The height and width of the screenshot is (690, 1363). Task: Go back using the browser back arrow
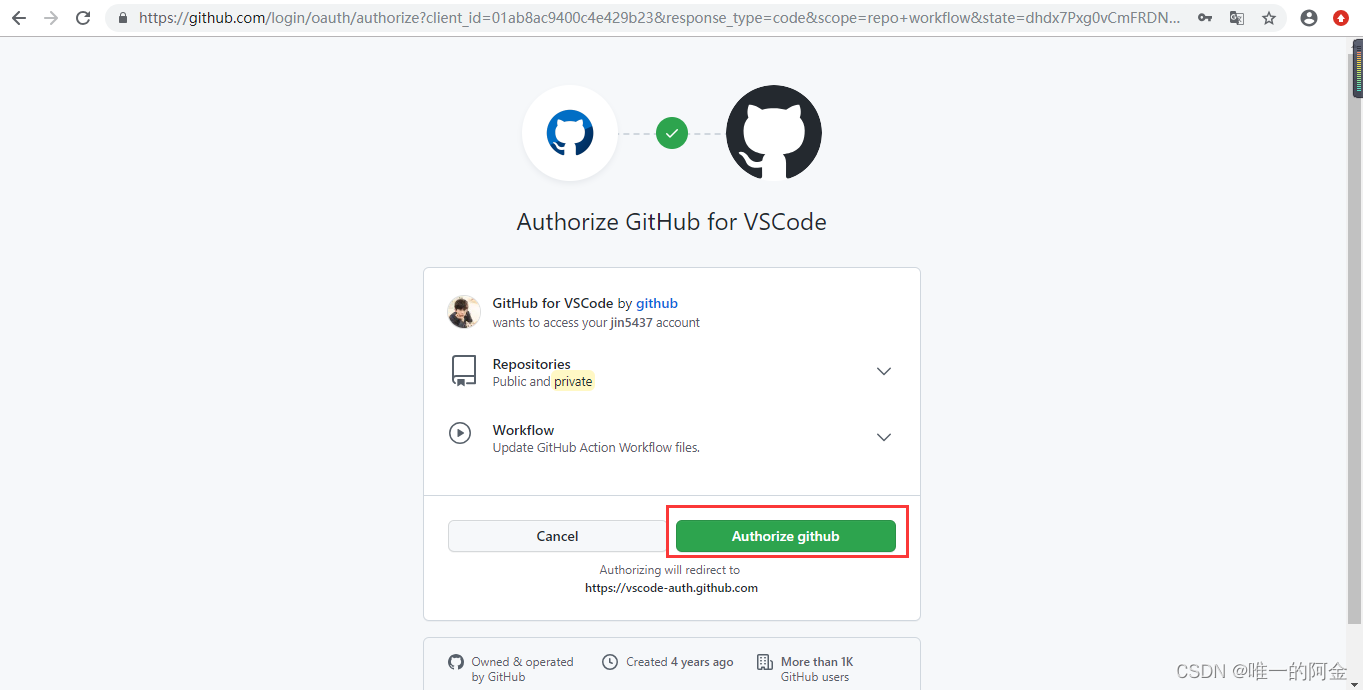18,18
